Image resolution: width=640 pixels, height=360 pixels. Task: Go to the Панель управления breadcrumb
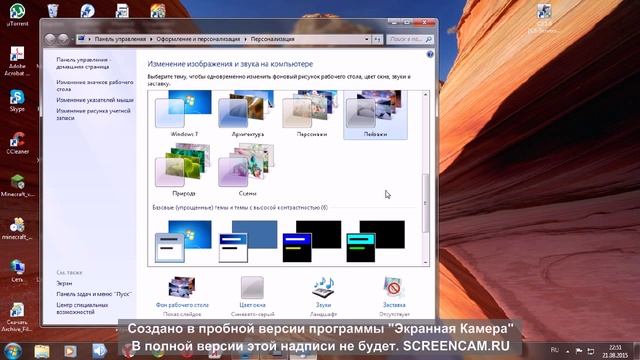click(120, 39)
